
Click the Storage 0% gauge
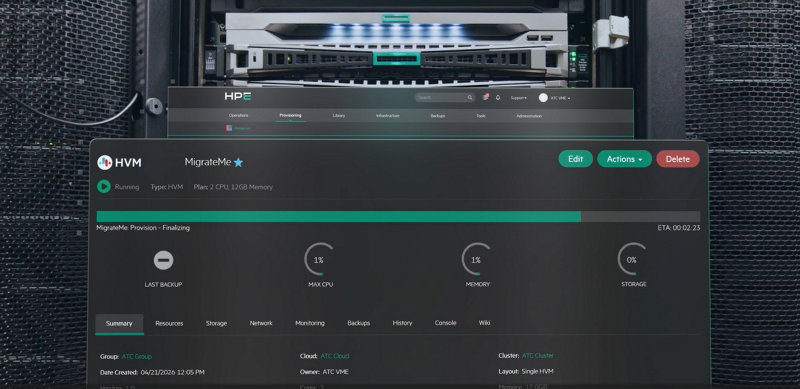pyautogui.click(x=632, y=259)
